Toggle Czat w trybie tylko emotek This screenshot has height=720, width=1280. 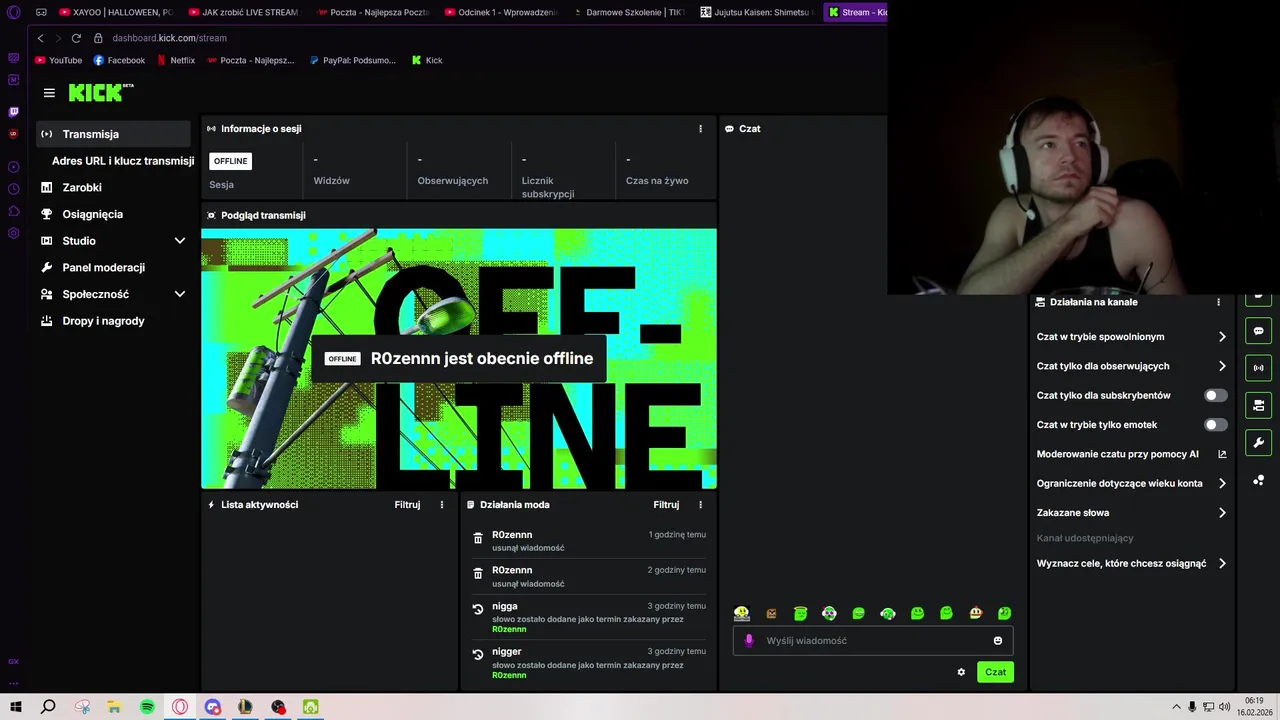tap(1215, 425)
